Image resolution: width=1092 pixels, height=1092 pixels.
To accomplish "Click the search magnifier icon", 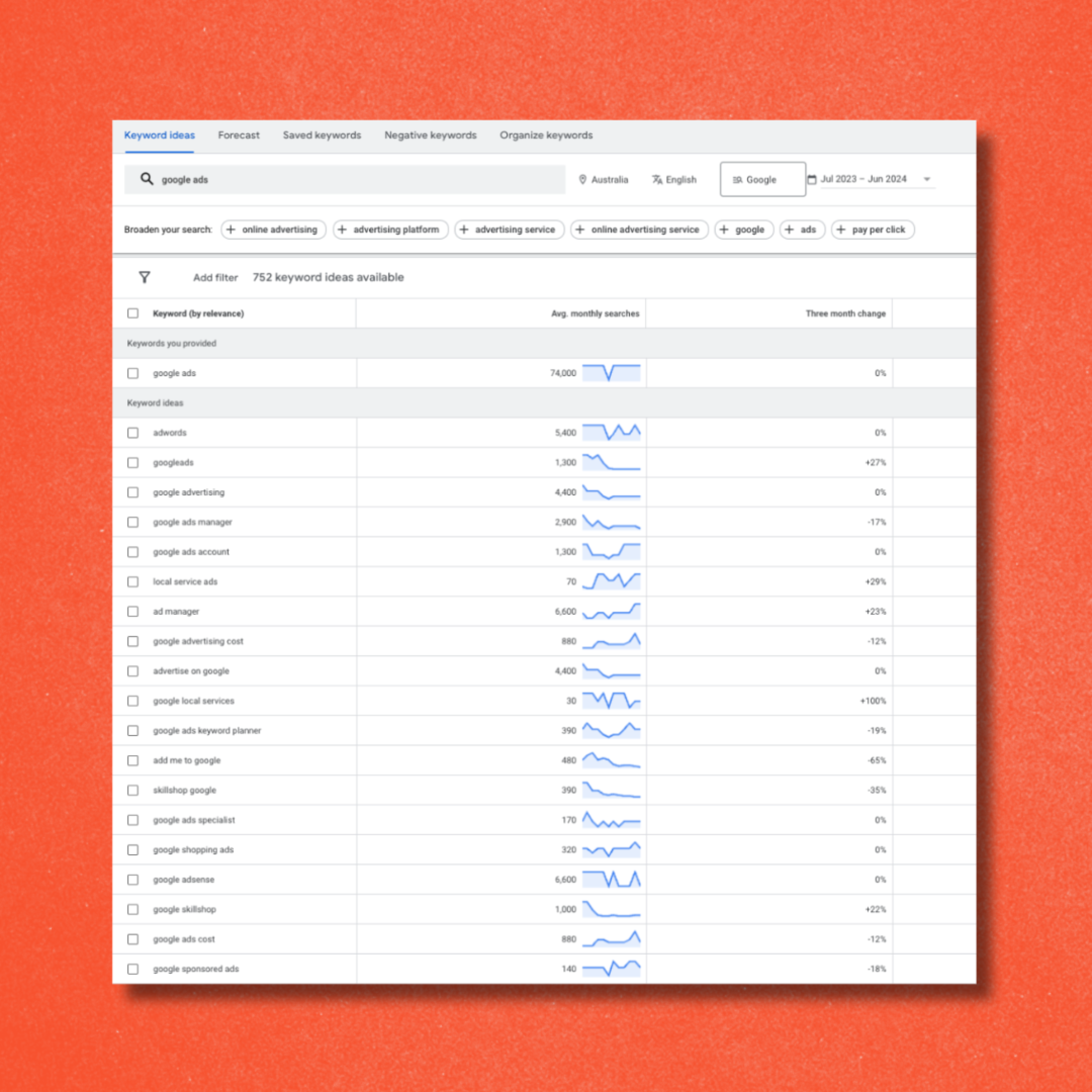I will pyautogui.click(x=147, y=179).
